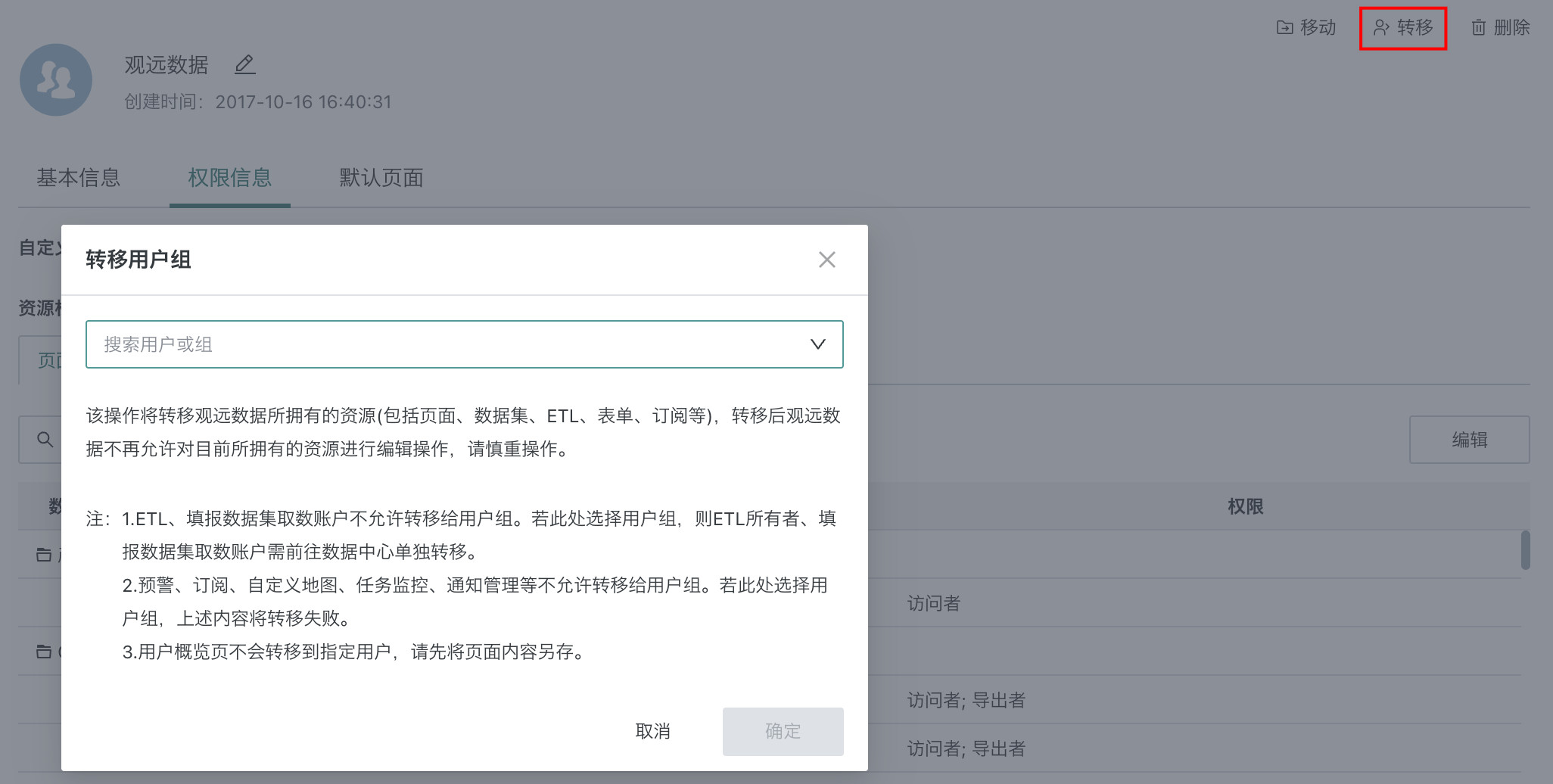The image size is (1553, 784).
Task: Close the 转移用户组 dialog with X
Action: [x=826, y=260]
